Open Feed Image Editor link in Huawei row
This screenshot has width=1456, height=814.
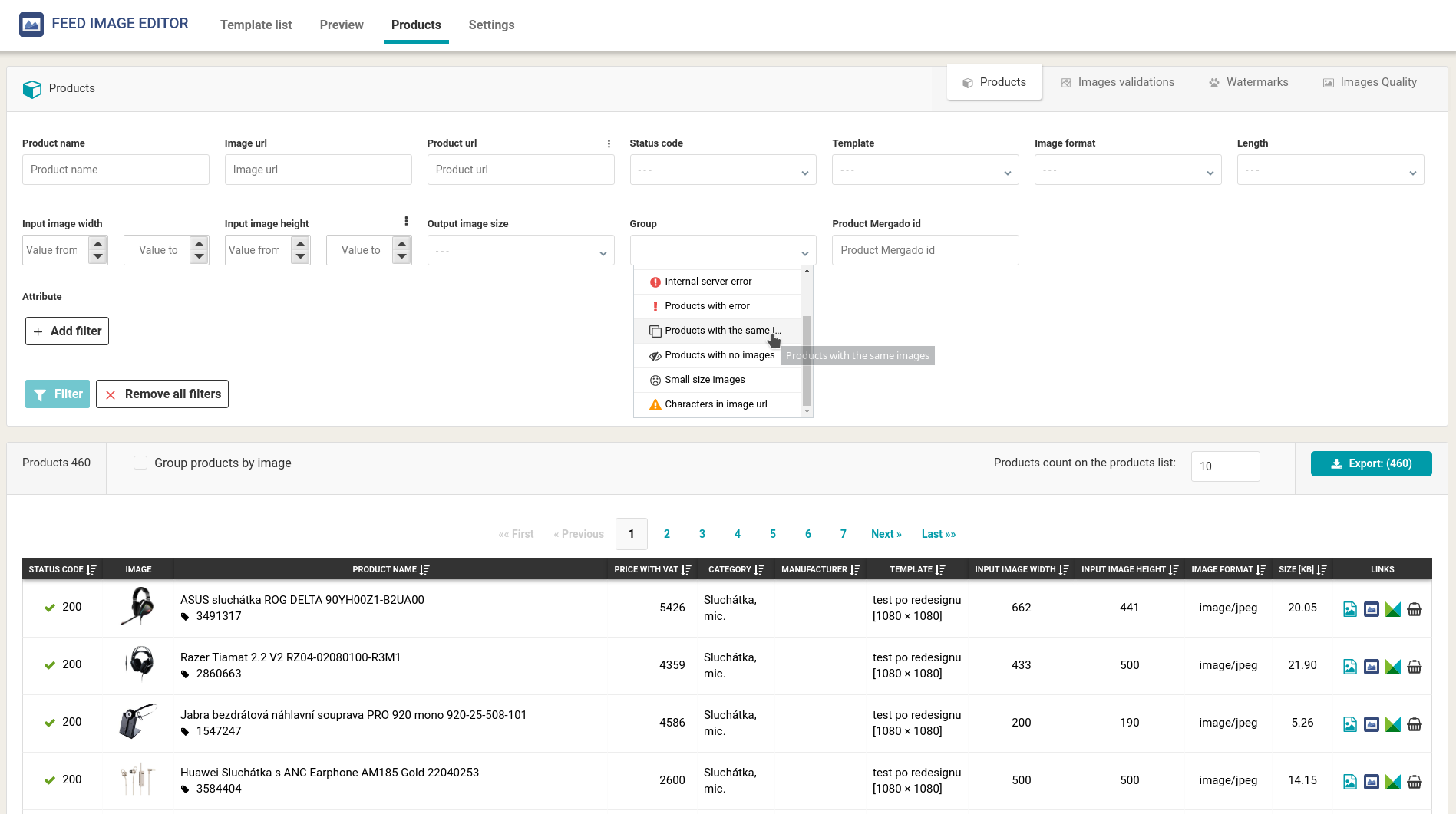pyautogui.click(x=1372, y=782)
